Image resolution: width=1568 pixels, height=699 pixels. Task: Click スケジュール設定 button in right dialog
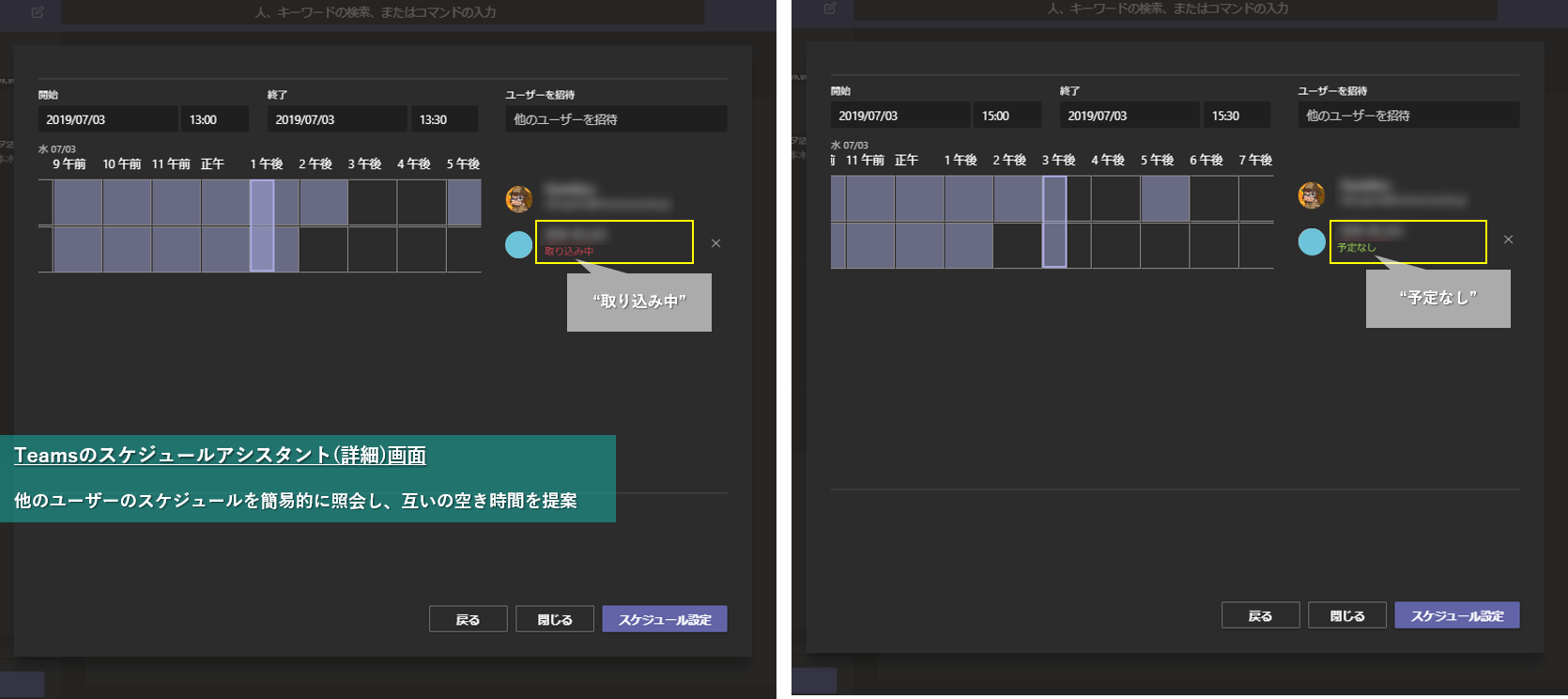tap(1457, 615)
